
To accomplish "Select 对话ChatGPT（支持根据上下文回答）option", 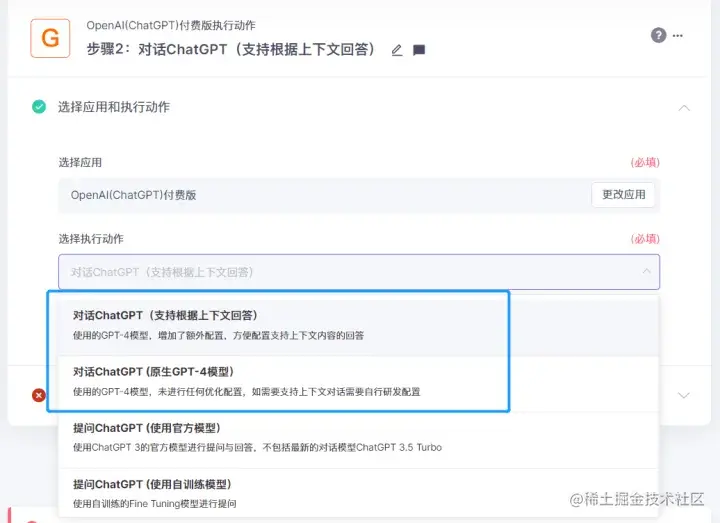I will coord(359,325).
